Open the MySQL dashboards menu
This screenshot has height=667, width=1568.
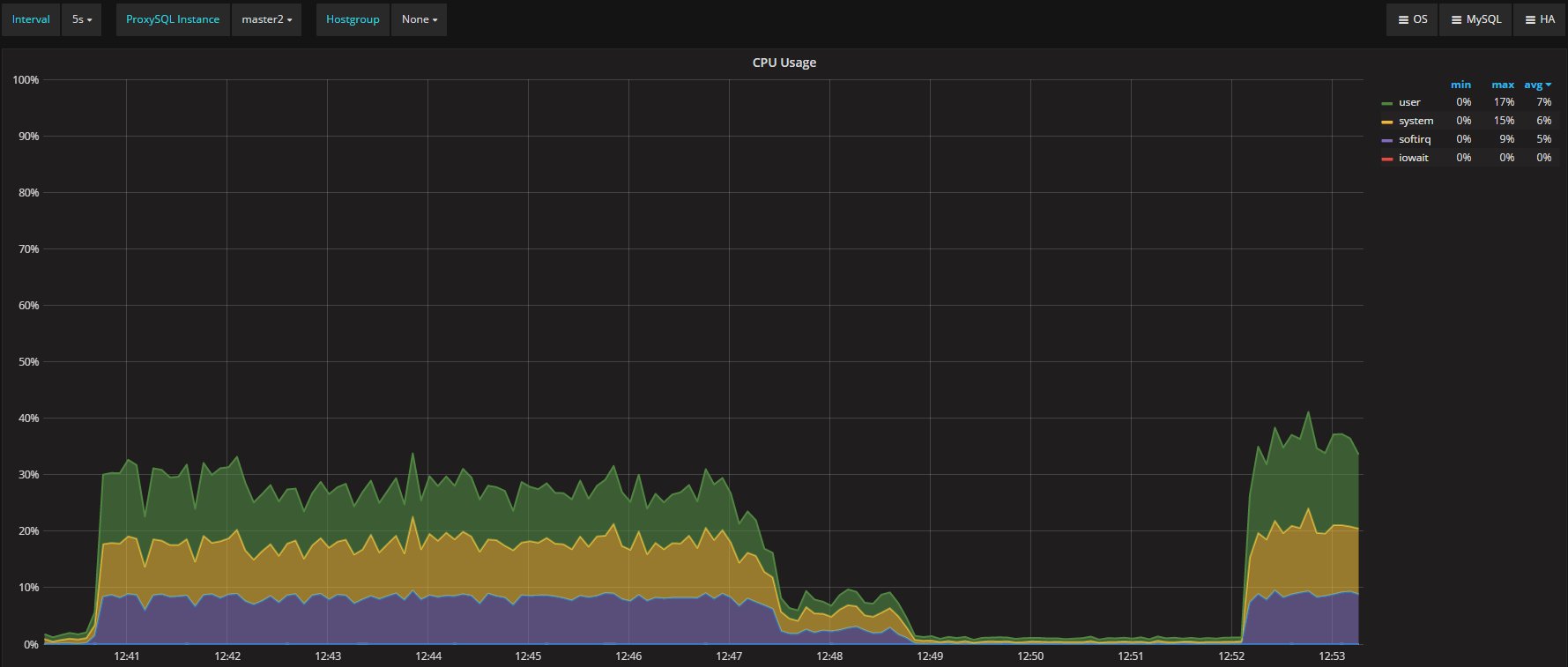click(1475, 19)
